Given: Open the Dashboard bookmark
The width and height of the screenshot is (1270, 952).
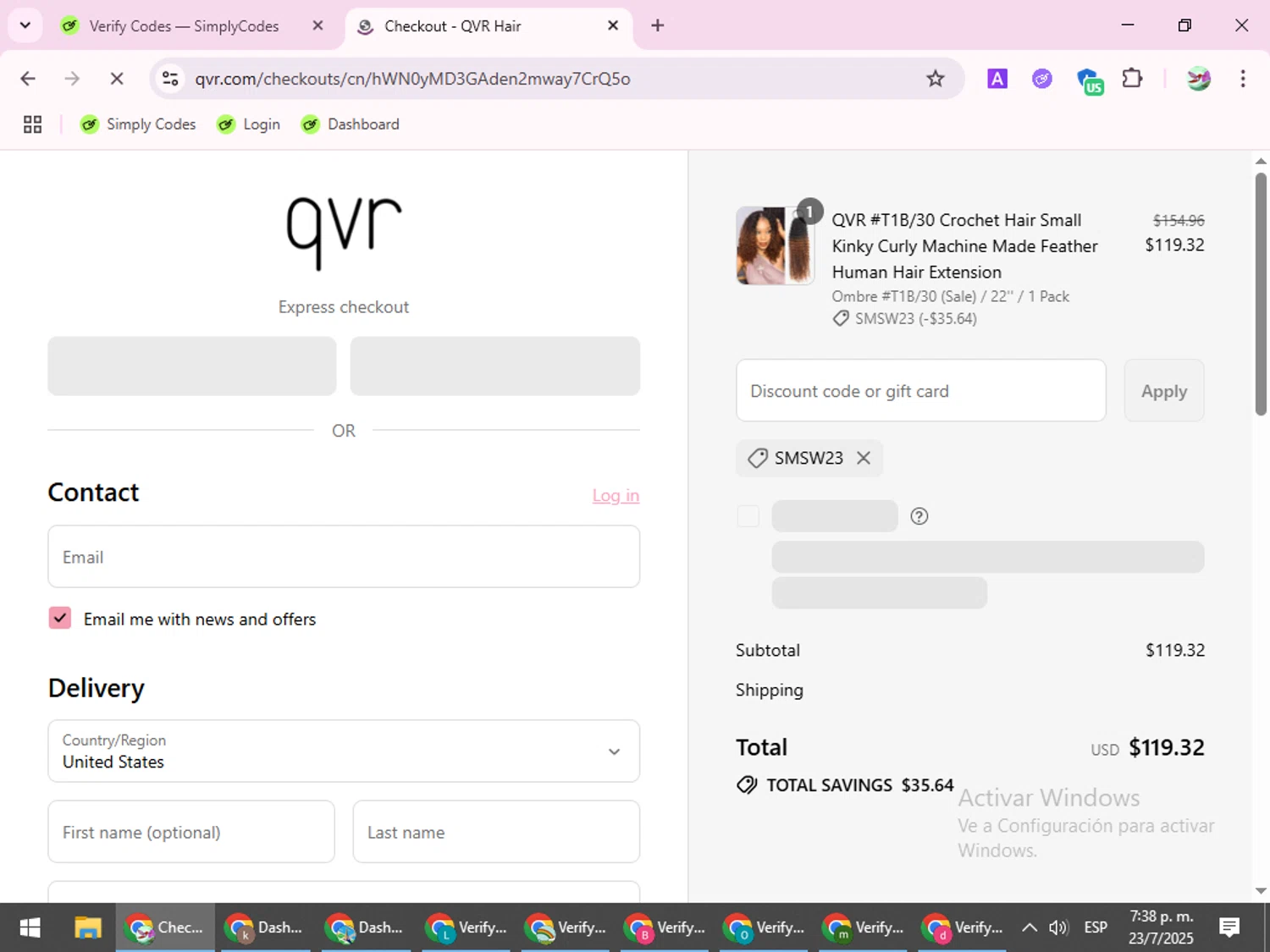Looking at the screenshot, I should tap(351, 124).
